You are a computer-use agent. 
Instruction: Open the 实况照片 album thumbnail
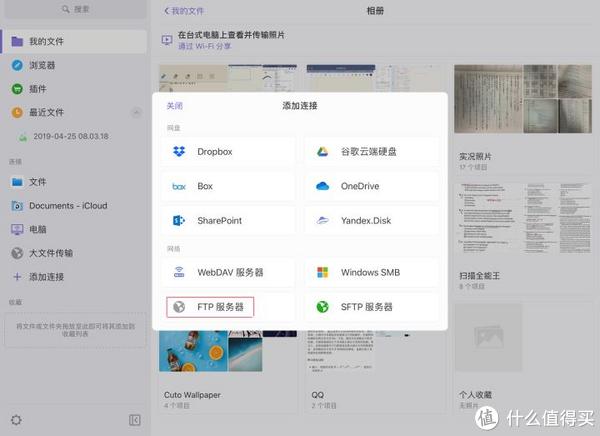pos(523,99)
